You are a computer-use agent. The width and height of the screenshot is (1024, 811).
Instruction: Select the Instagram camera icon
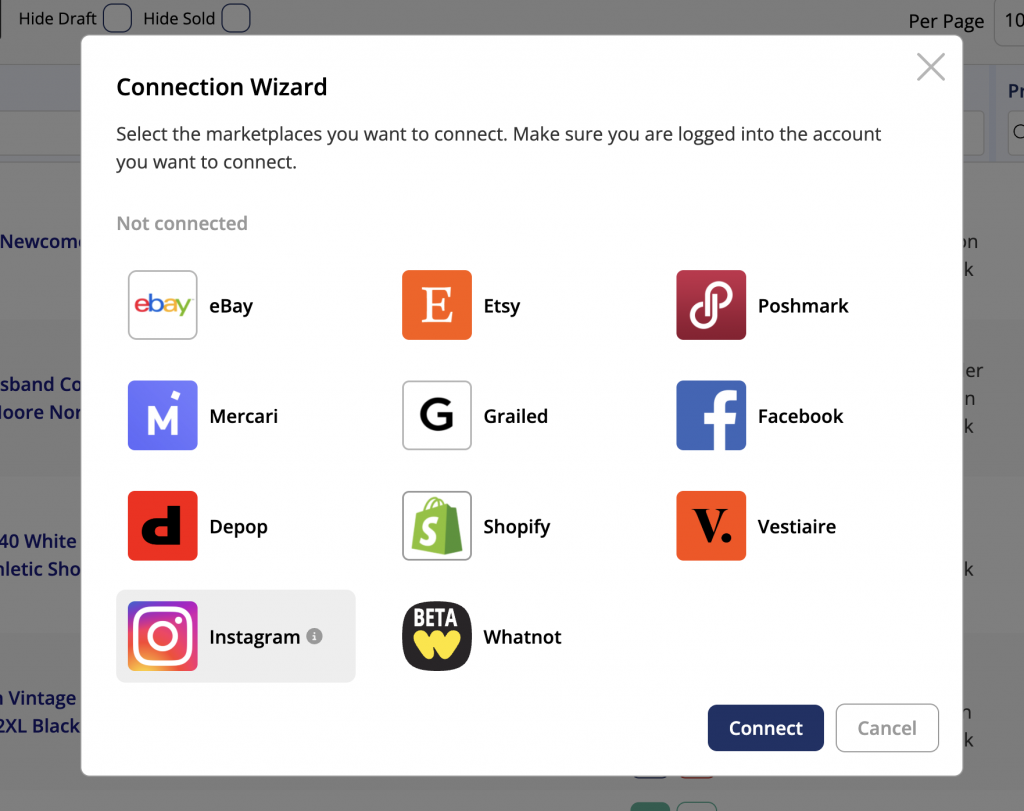163,636
